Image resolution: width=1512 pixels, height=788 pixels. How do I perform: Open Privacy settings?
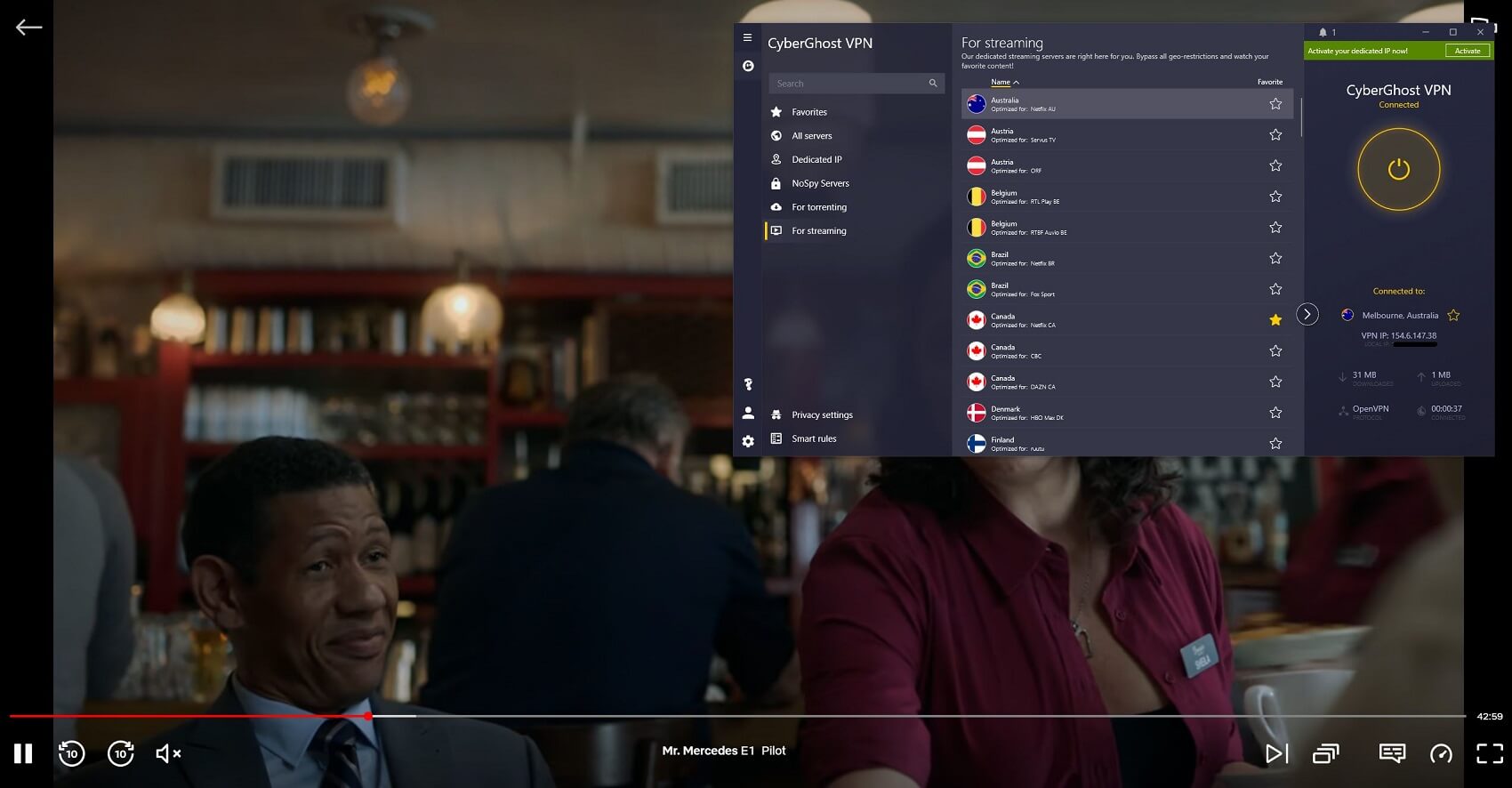[822, 414]
